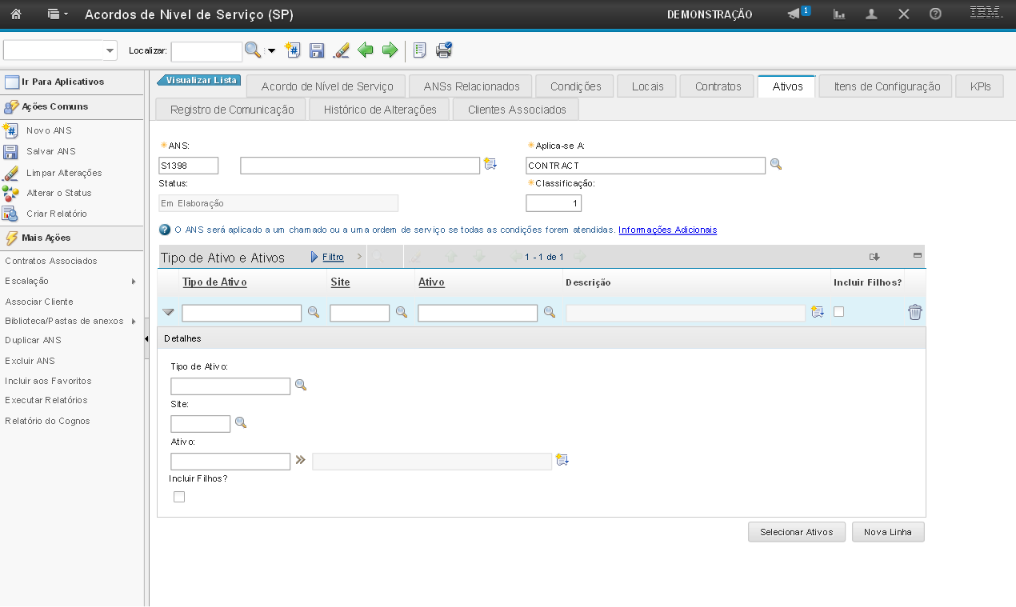Click the green Previous Record arrow
Viewport: 1016px width, 607px height.
click(366, 50)
